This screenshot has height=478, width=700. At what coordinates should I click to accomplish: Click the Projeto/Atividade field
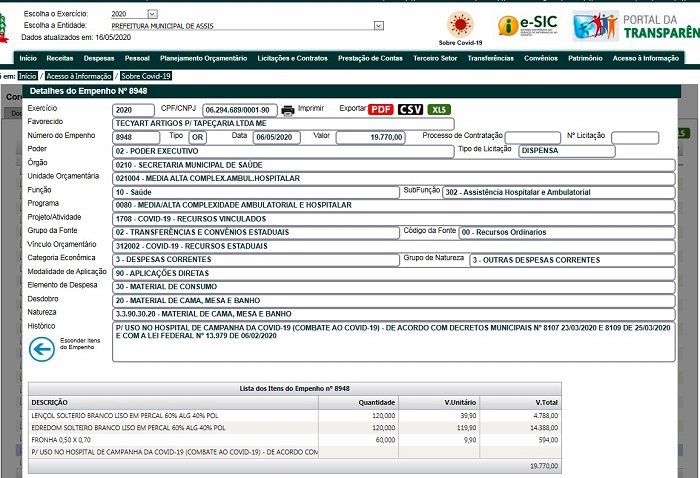pyautogui.click(x=394, y=219)
